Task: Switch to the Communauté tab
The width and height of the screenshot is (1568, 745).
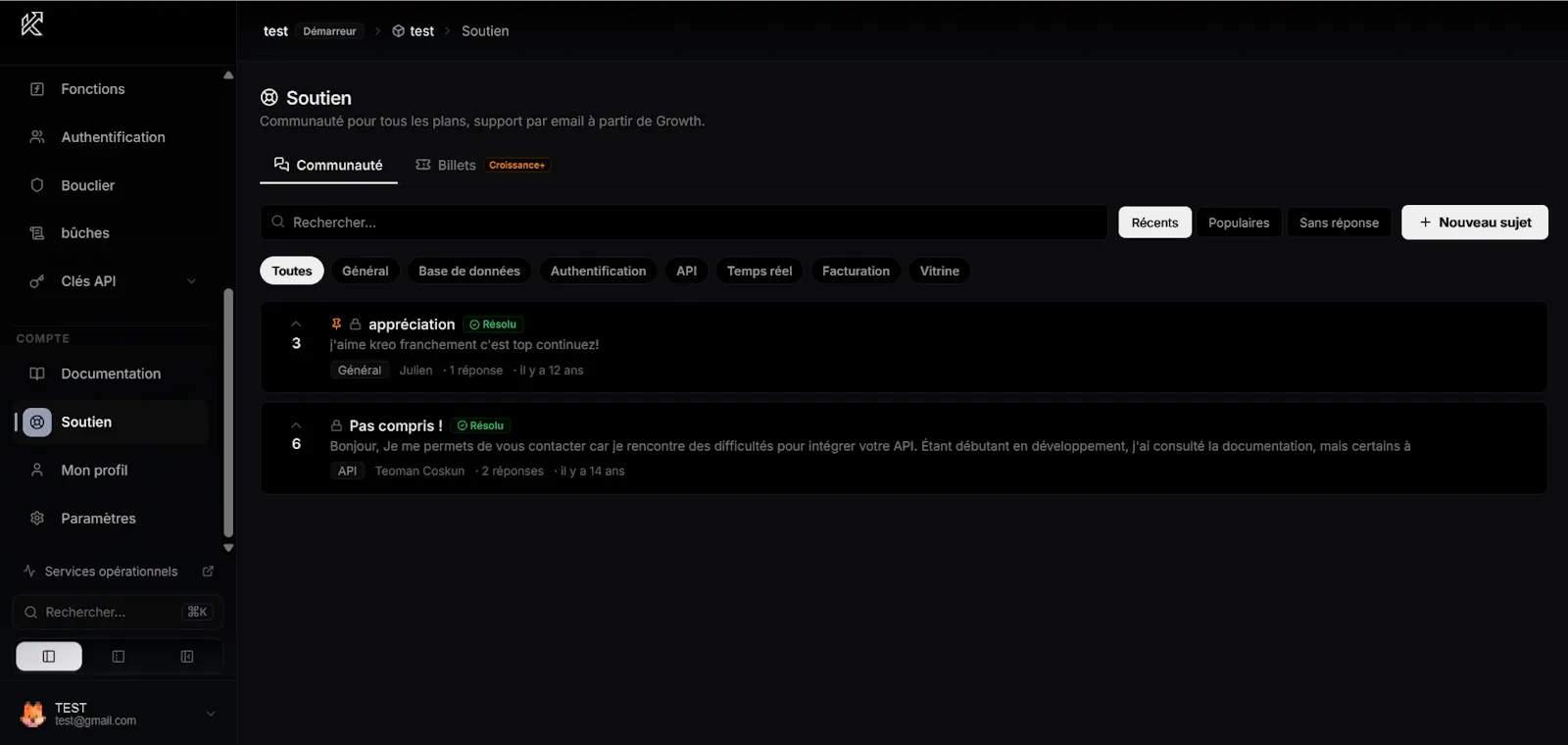Action: (x=328, y=165)
